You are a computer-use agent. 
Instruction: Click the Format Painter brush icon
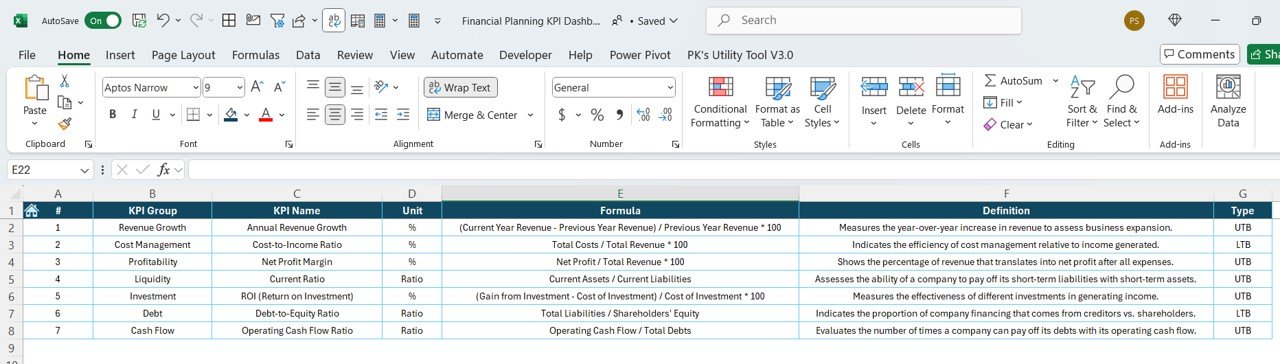click(x=64, y=124)
